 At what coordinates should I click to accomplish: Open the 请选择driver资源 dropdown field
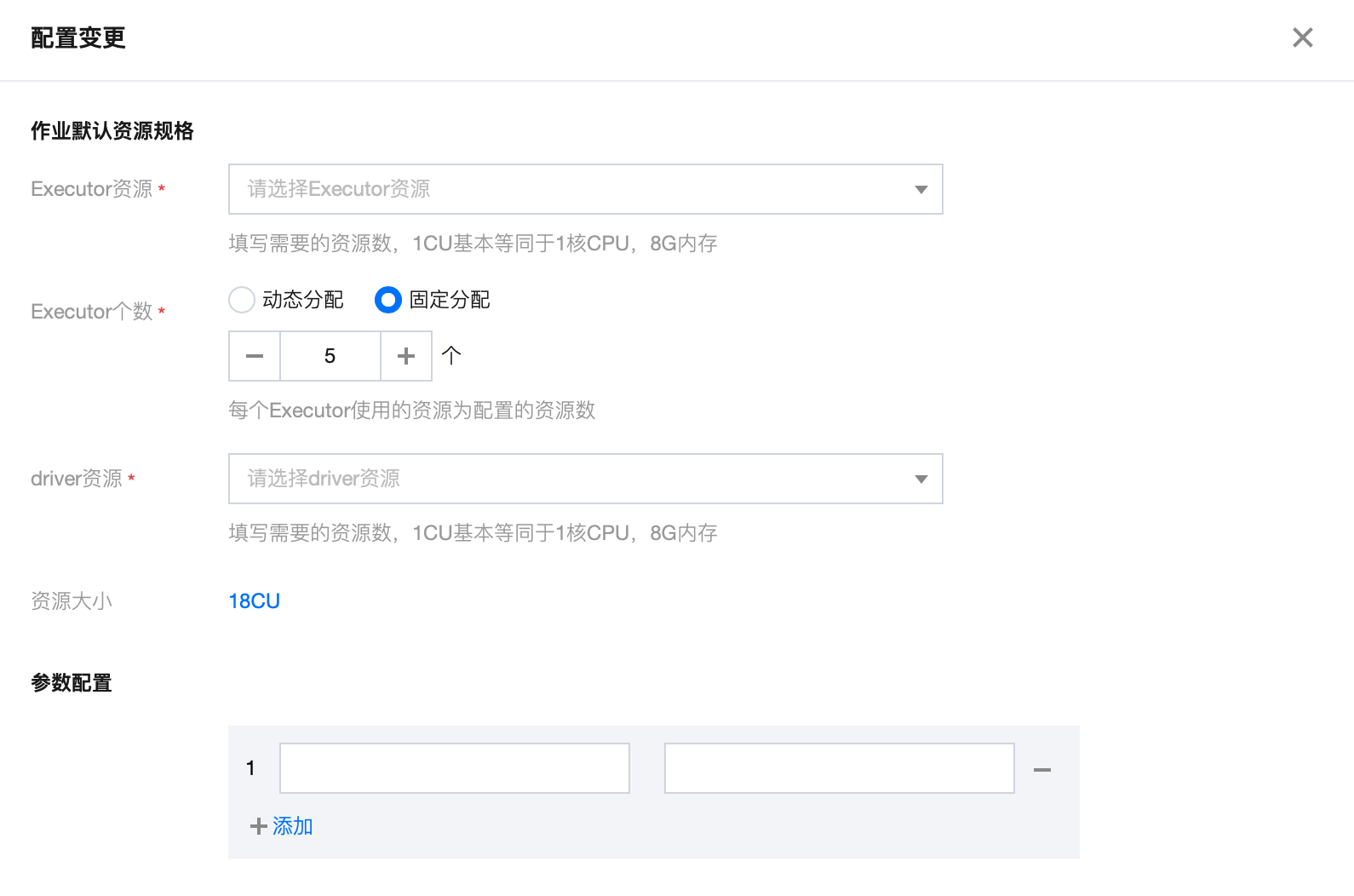(x=571, y=479)
